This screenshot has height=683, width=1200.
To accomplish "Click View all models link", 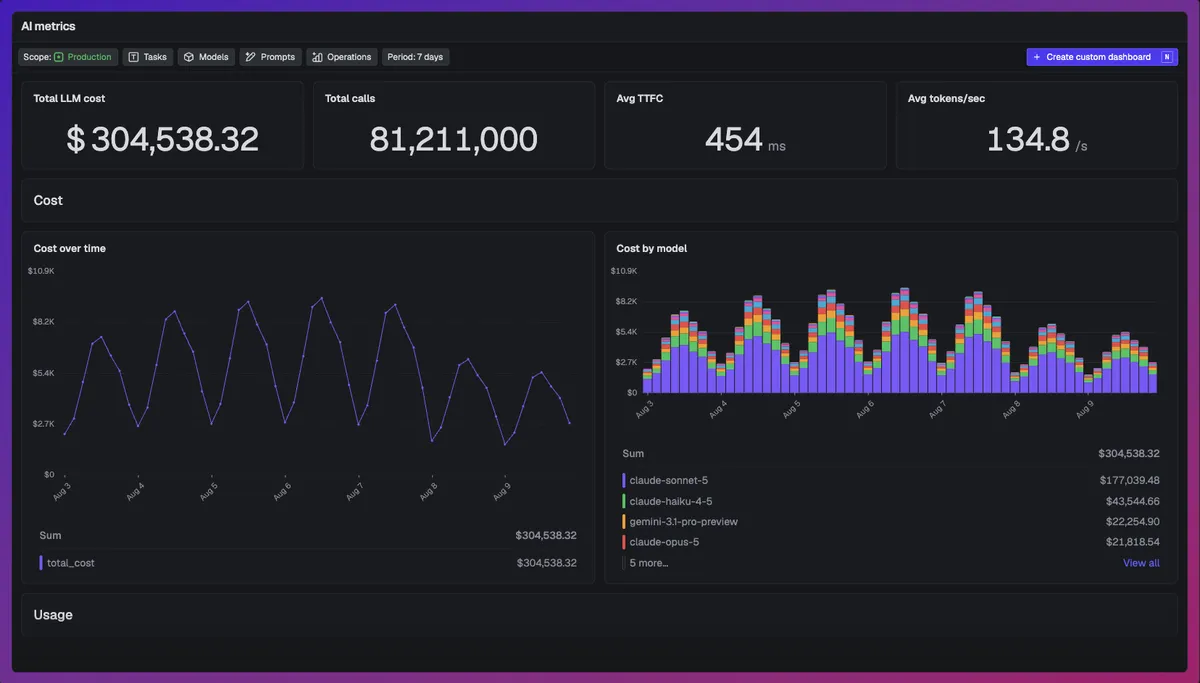I will tap(1141, 563).
